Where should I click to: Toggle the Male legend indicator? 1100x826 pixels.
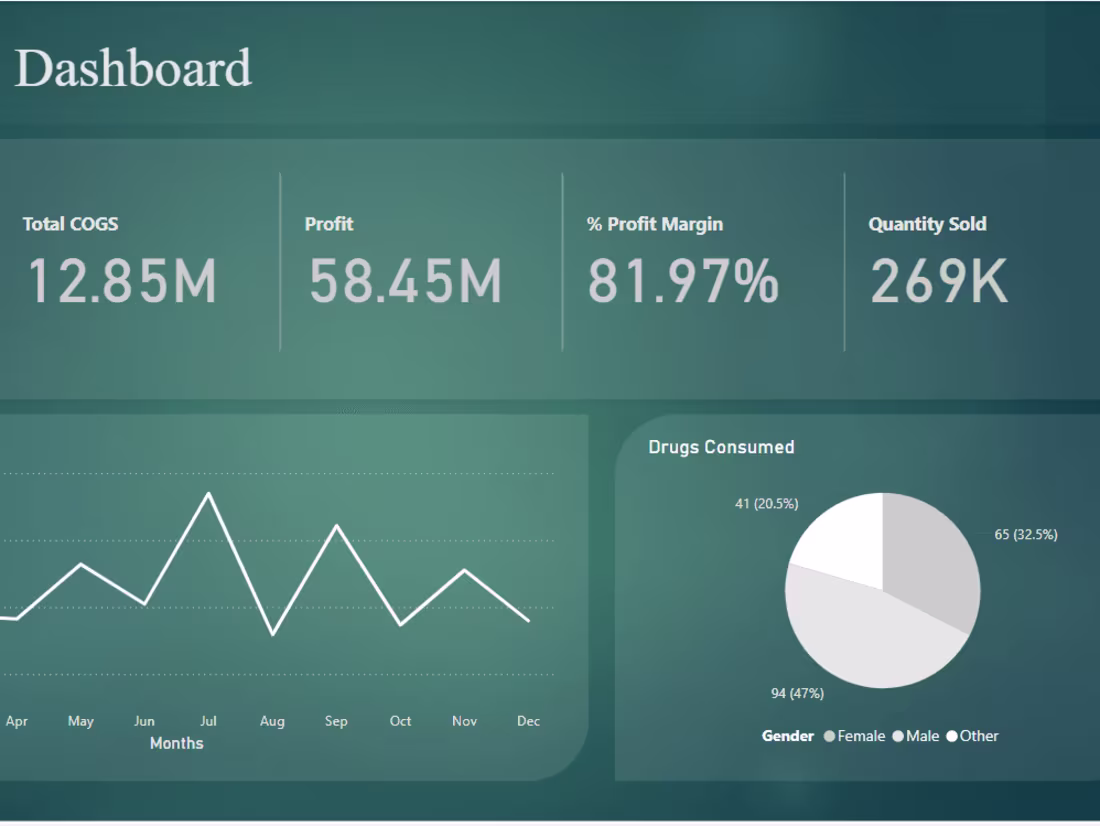[898, 735]
